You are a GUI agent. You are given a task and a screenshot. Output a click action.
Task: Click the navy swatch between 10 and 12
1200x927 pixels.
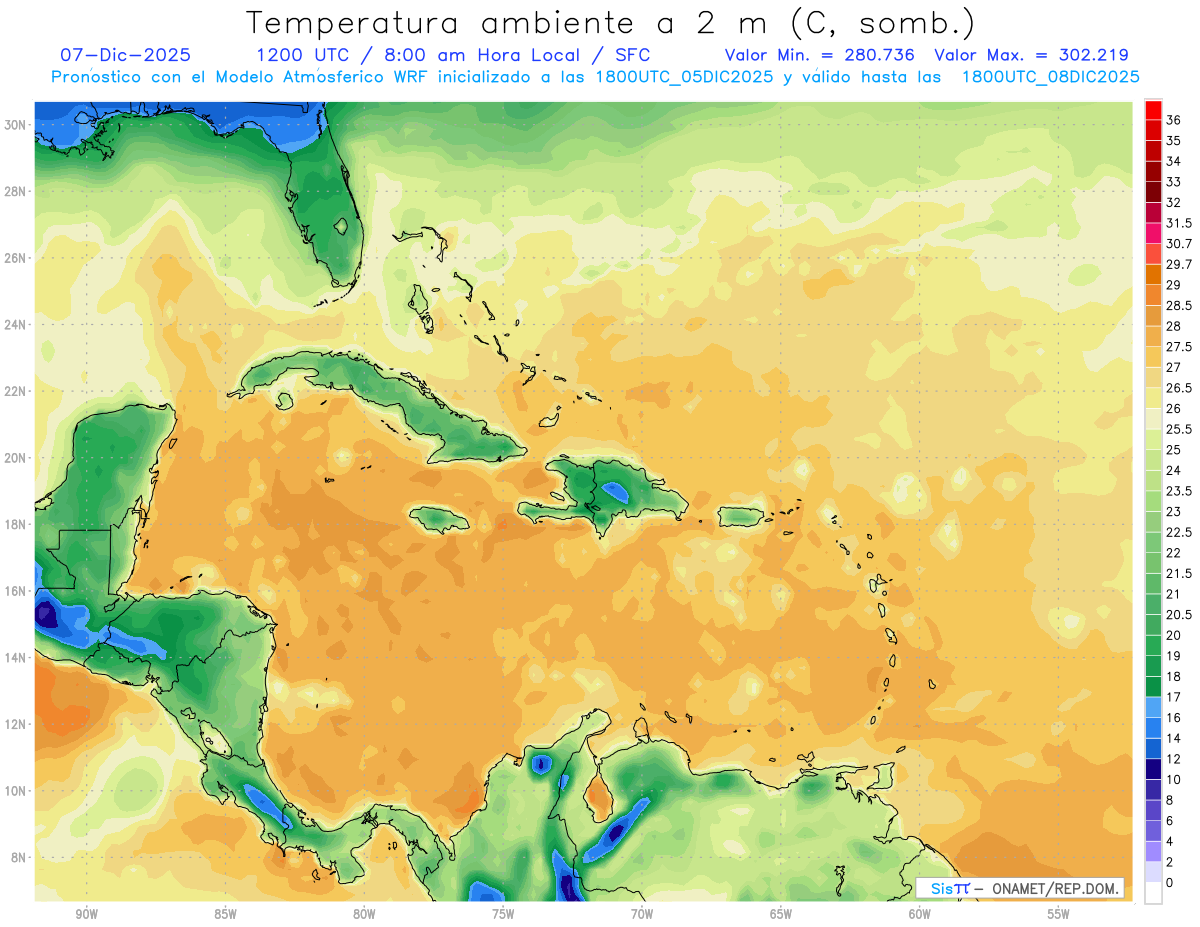point(1154,768)
